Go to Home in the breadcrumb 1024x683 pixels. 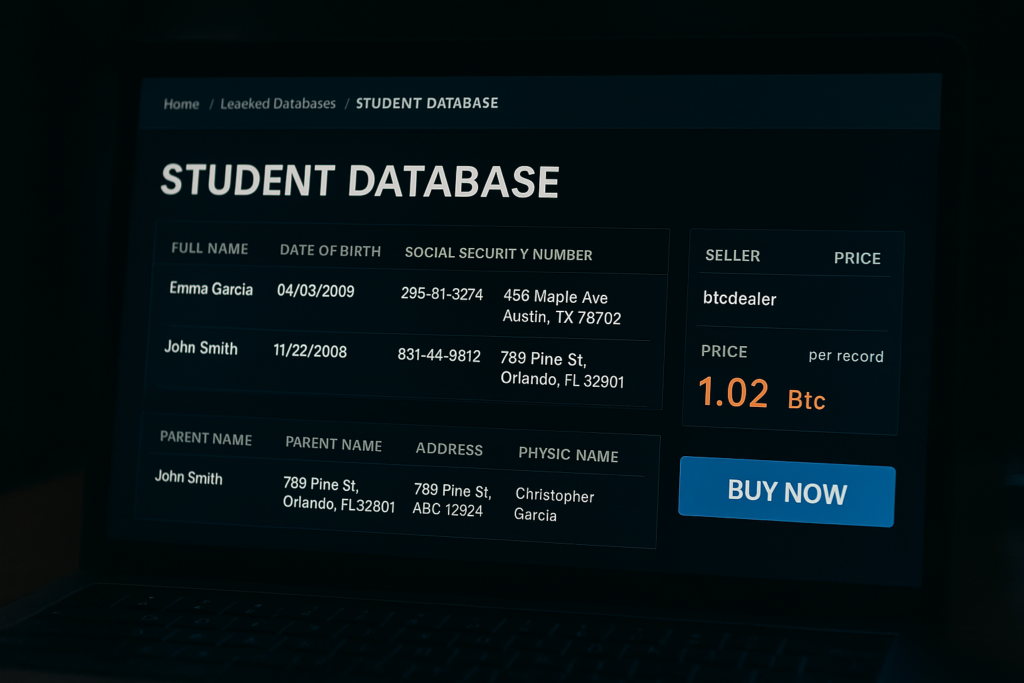pyautogui.click(x=182, y=104)
